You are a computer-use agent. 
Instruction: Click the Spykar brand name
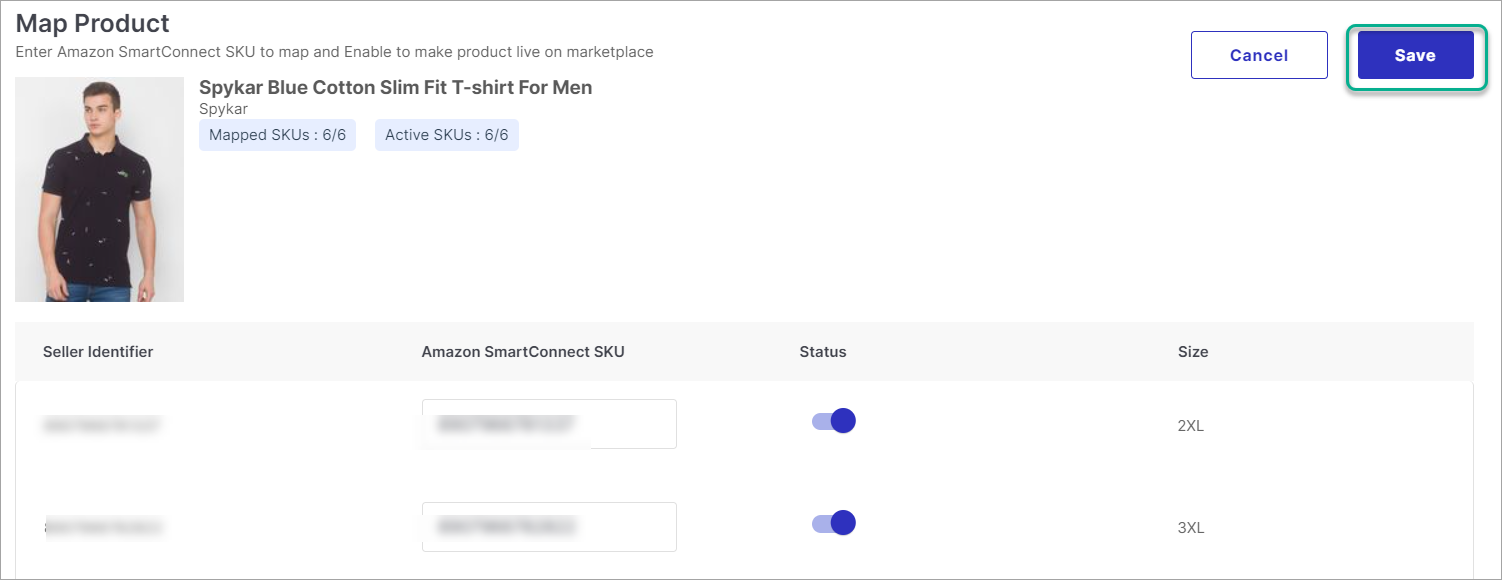223,109
